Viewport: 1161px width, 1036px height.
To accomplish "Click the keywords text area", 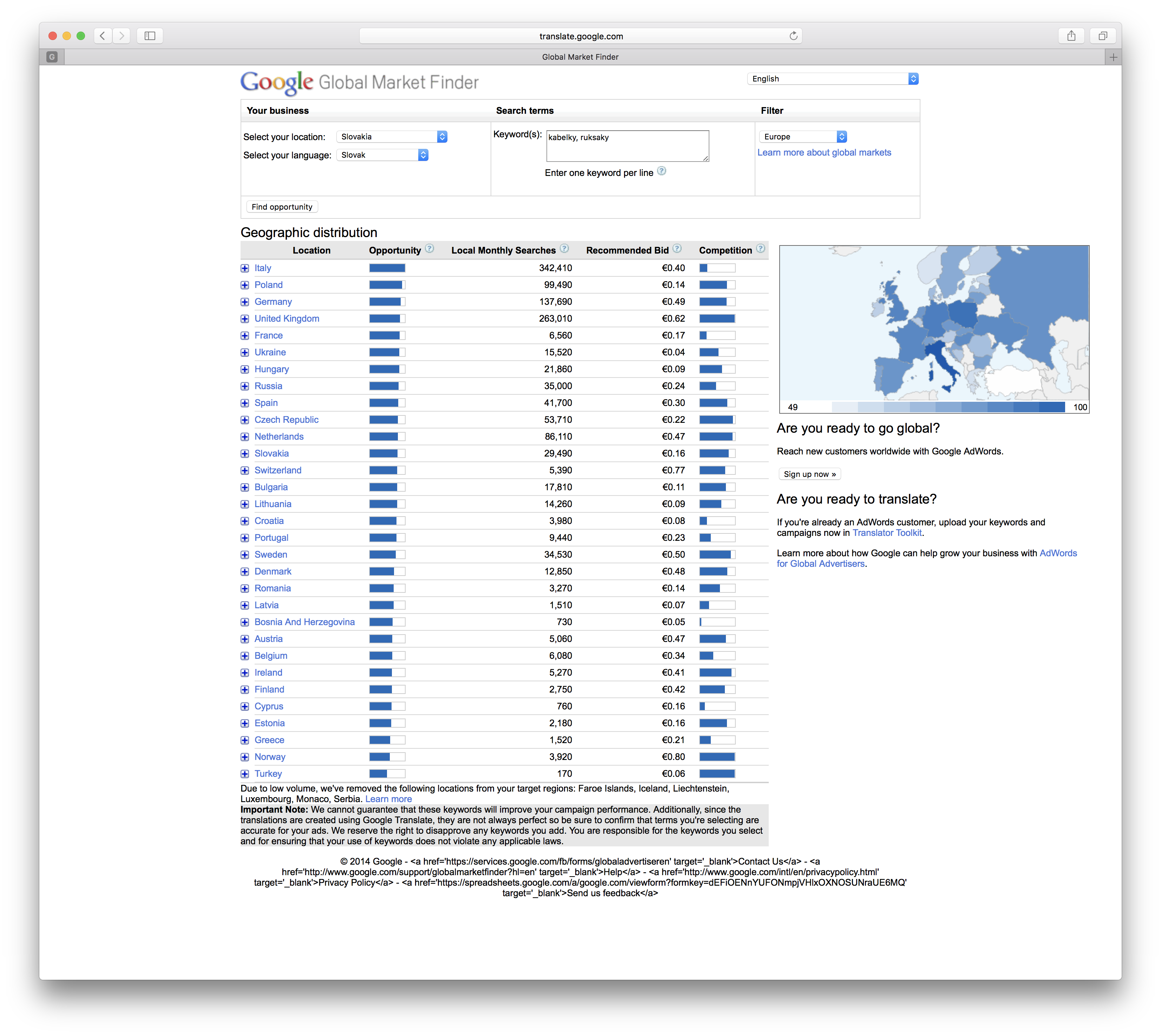I will (x=627, y=146).
